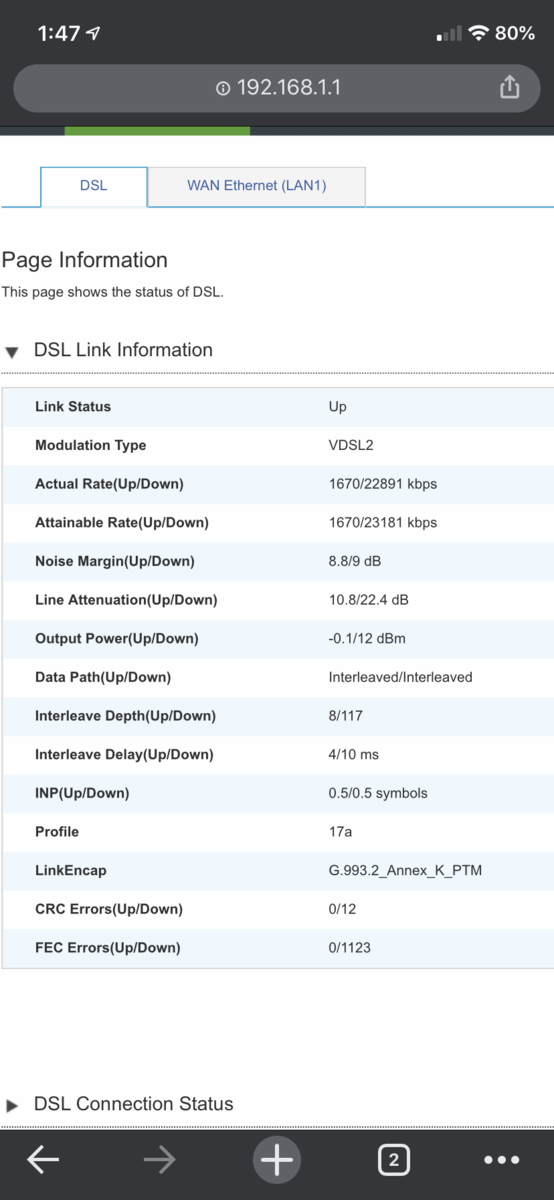Tap the FEC Errors value 0/1123
554x1200 pixels.
(x=349, y=947)
